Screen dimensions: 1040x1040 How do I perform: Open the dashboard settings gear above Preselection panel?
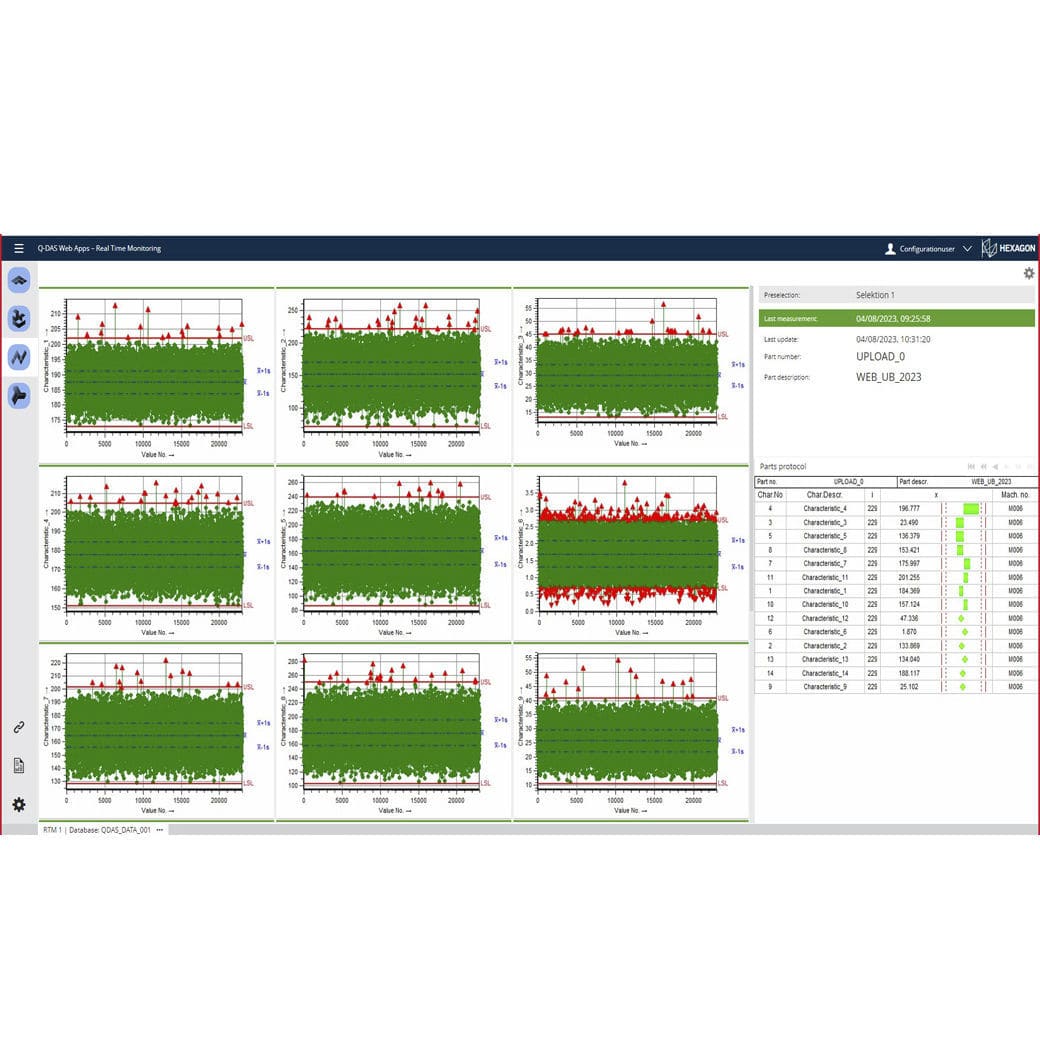1029,273
